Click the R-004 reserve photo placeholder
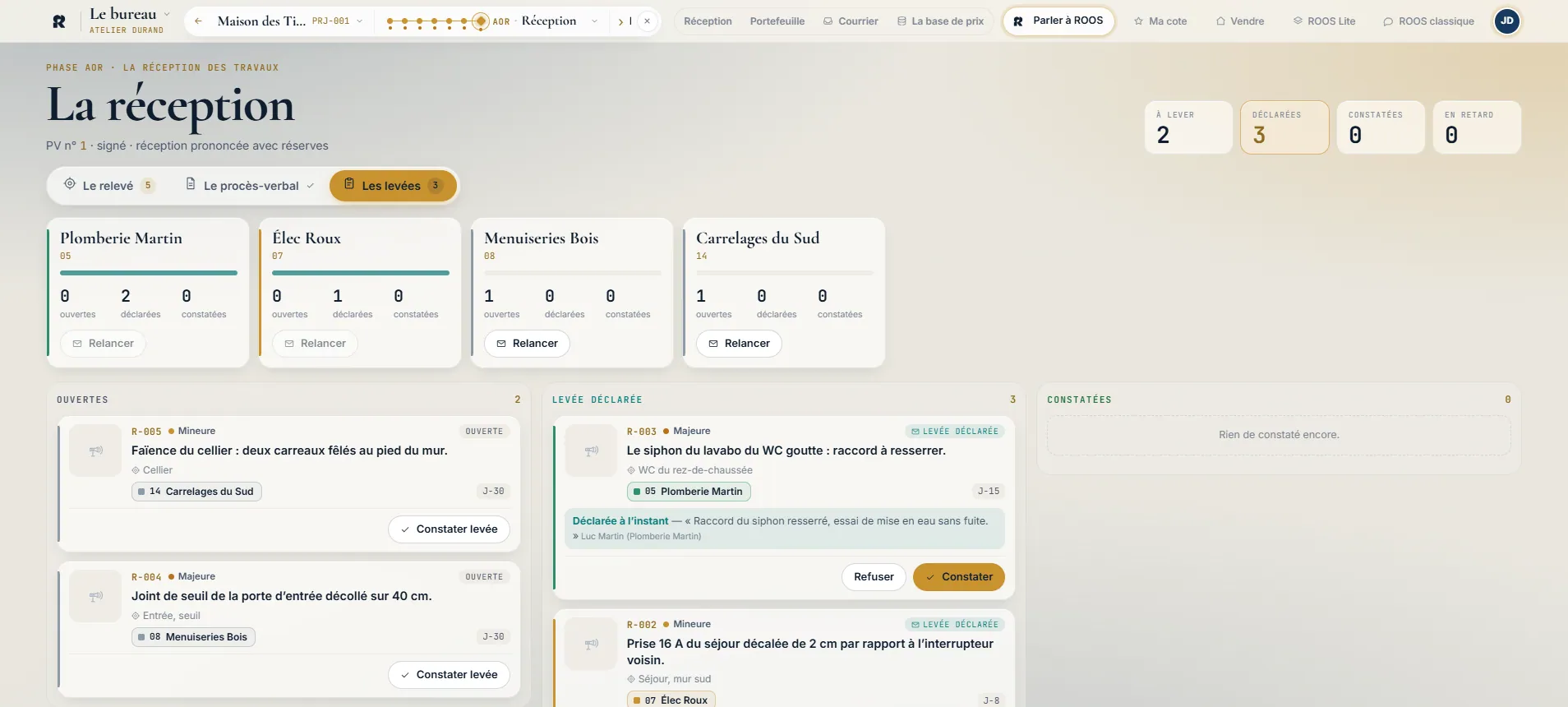Screen dimensions: 1568x707 point(96,596)
